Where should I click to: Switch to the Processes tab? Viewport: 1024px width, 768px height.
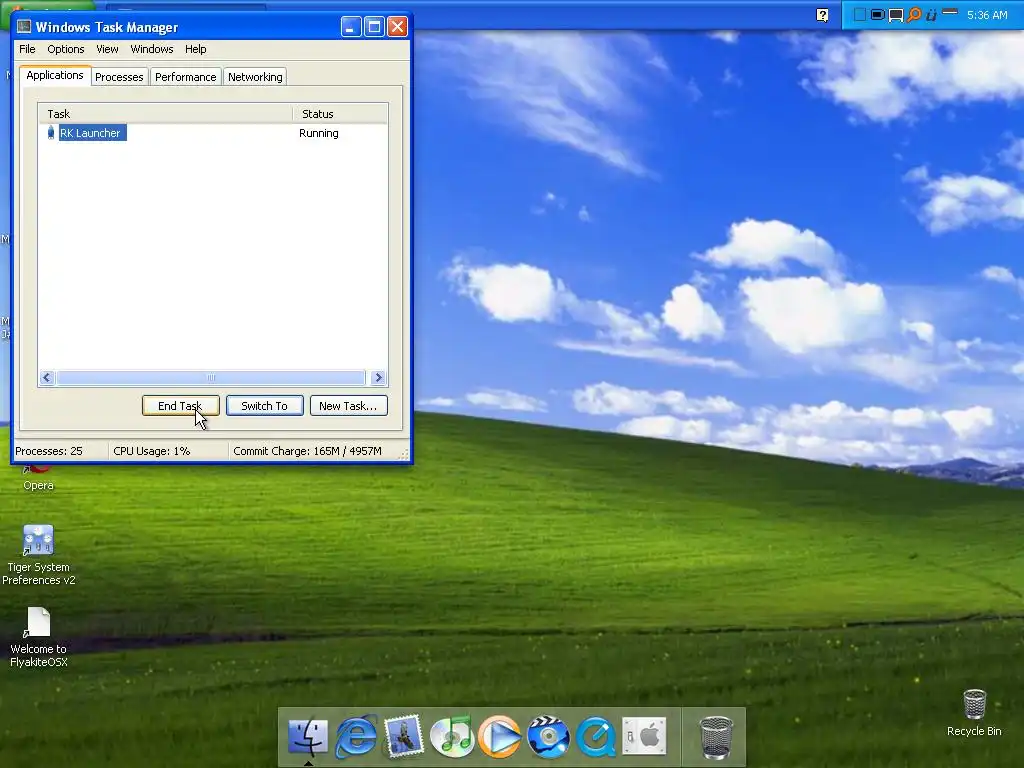(119, 77)
